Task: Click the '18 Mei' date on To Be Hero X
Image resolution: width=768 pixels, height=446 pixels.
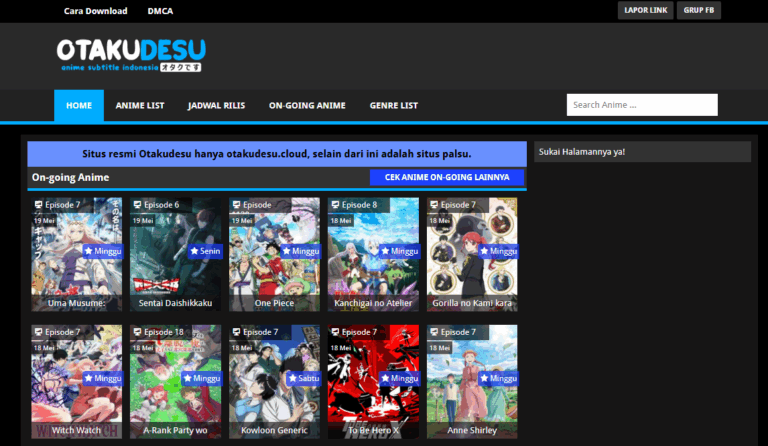Action: pyautogui.click(x=341, y=348)
